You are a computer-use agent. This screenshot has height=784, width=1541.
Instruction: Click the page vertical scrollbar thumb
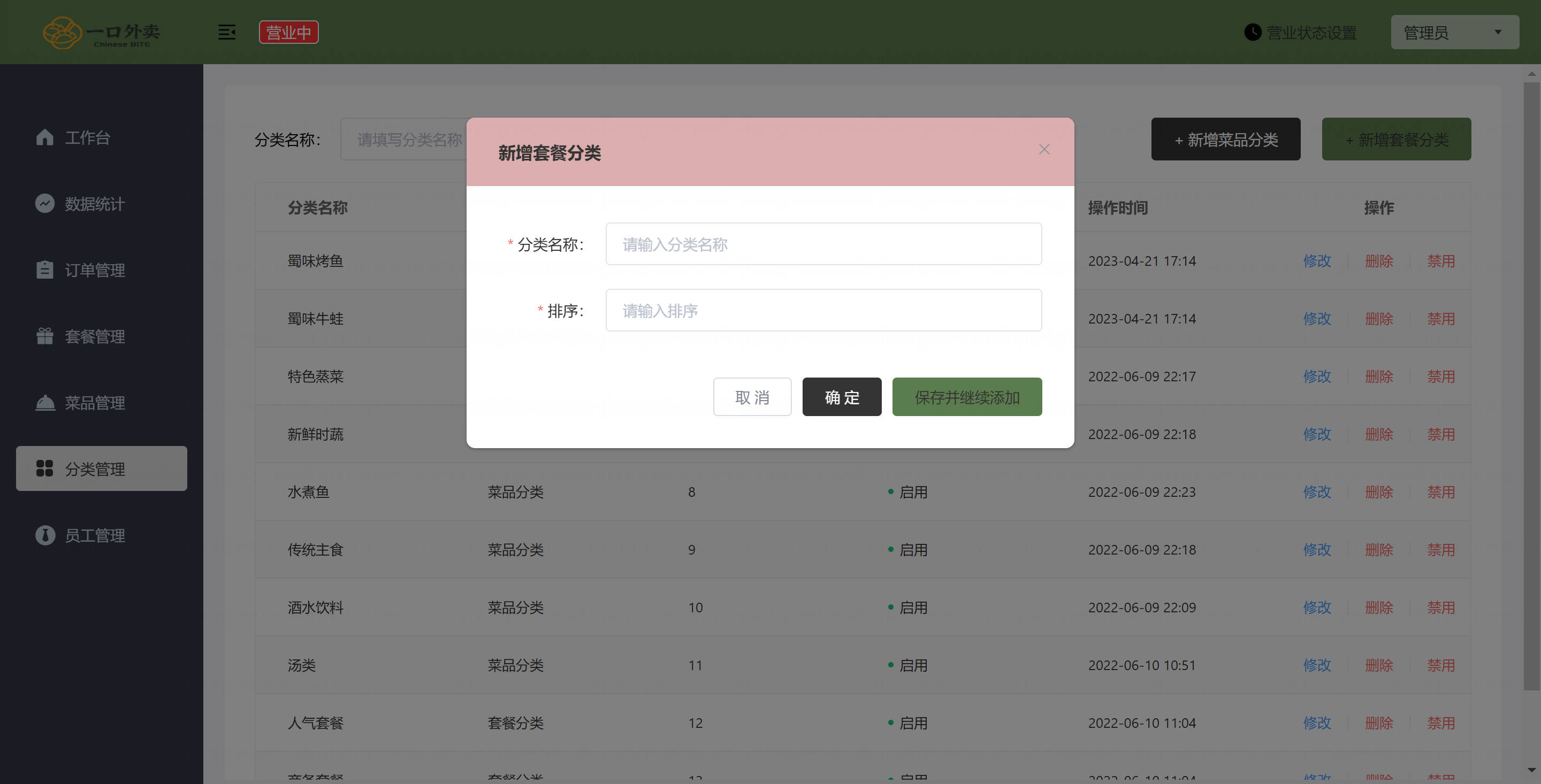click(1531, 386)
